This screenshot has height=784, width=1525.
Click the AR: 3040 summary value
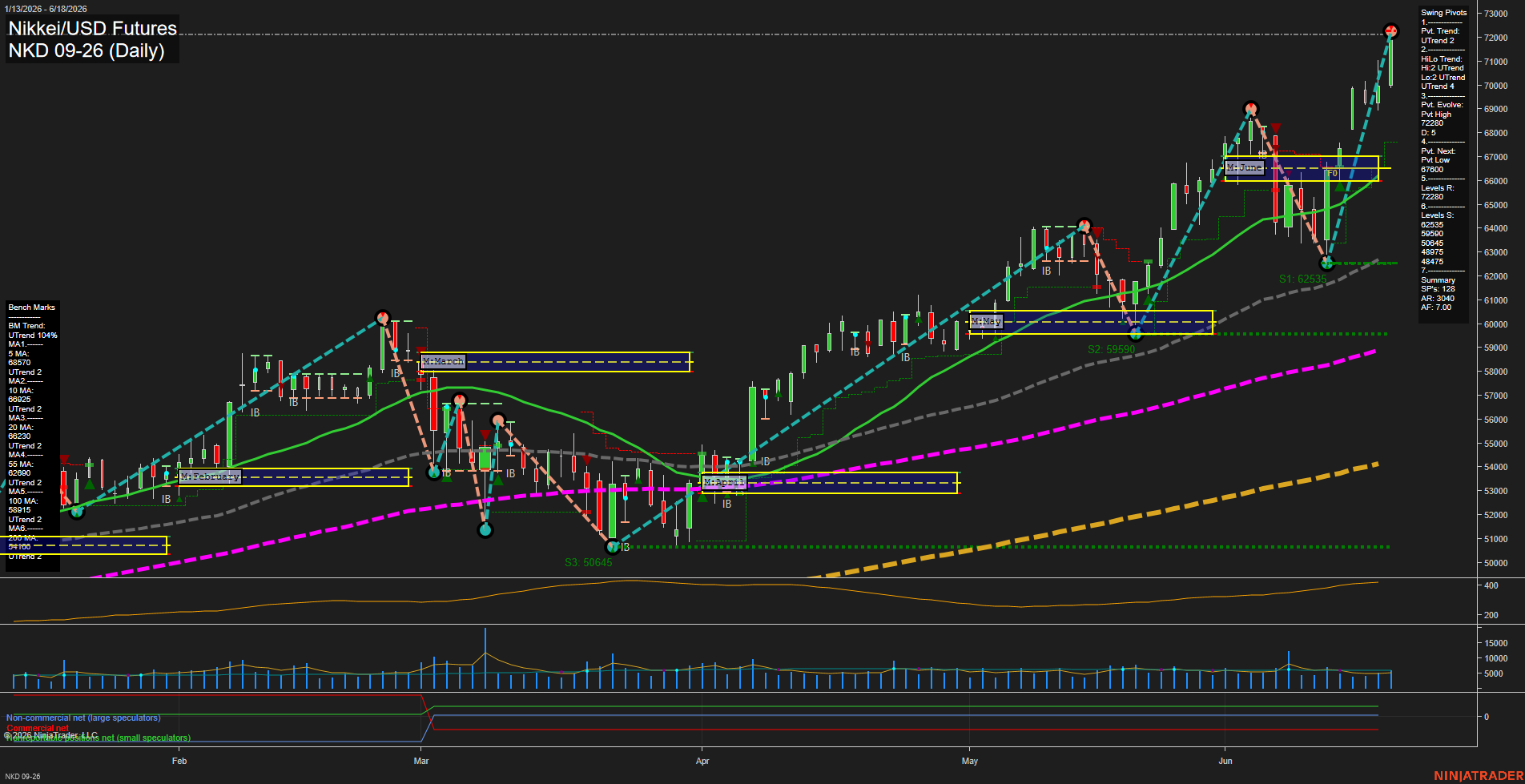click(1438, 299)
